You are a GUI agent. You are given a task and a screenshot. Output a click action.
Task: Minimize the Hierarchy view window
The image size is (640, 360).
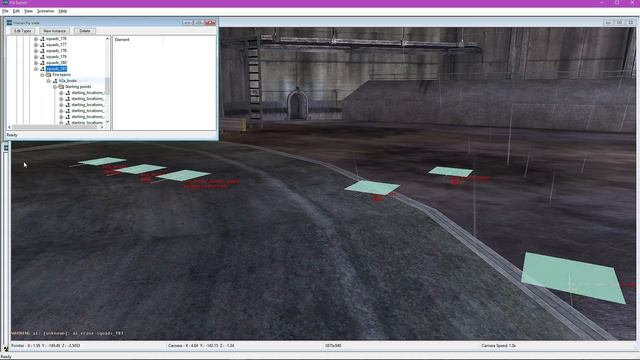pos(187,22)
